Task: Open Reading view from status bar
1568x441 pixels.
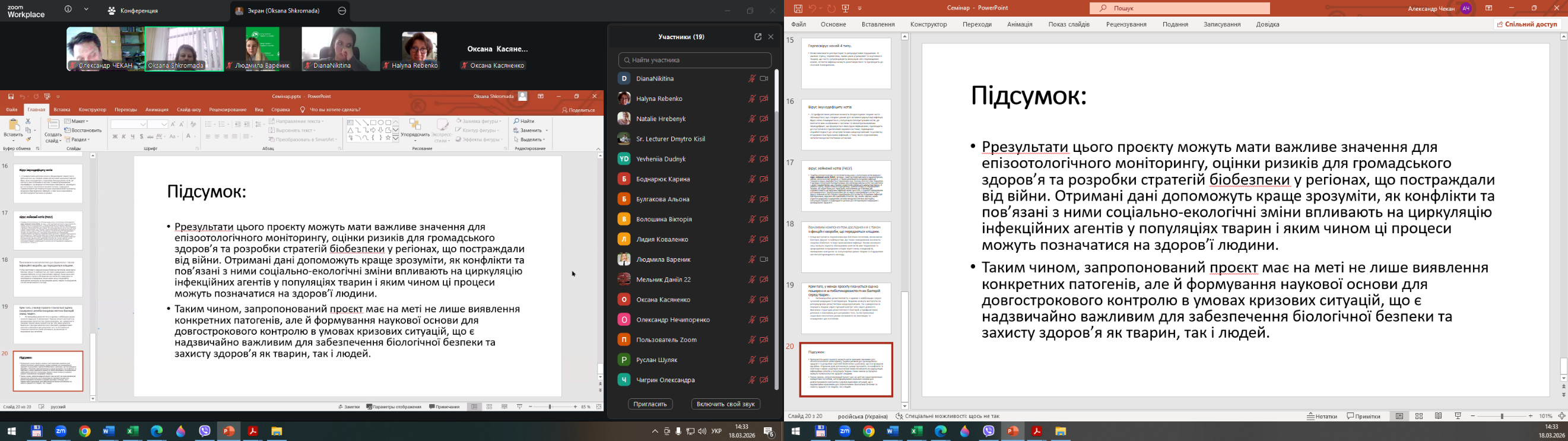Action: (x=1439, y=416)
